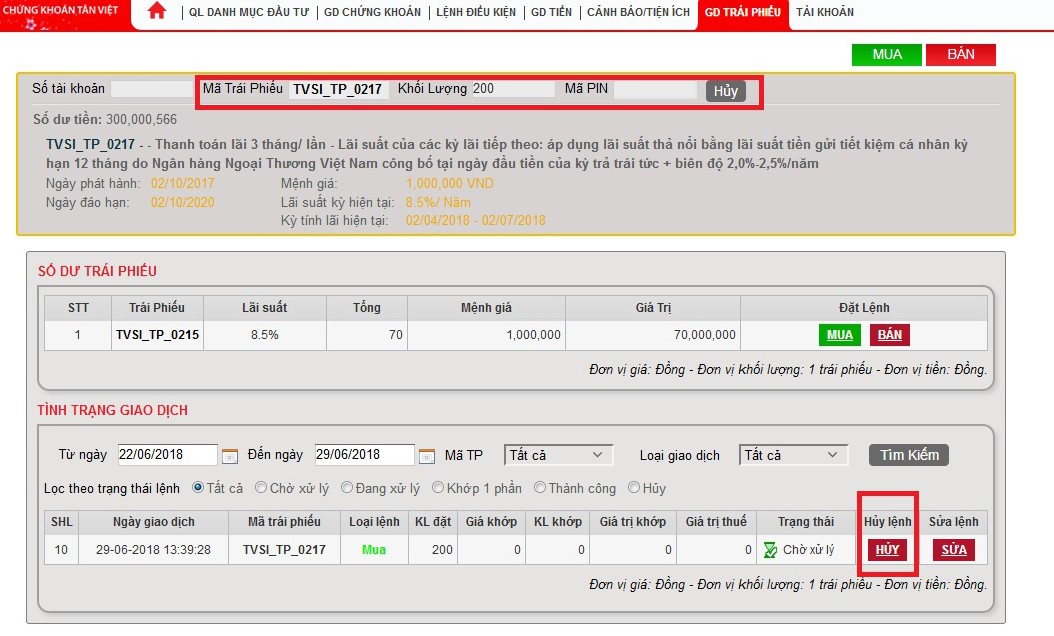The image size is (1054, 636).
Task: Cancel order 10 with the HỦY button
Action: (x=887, y=550)
